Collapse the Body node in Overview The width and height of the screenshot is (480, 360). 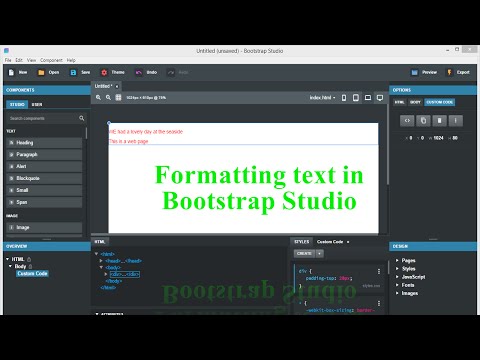click(x=10, y=266)
